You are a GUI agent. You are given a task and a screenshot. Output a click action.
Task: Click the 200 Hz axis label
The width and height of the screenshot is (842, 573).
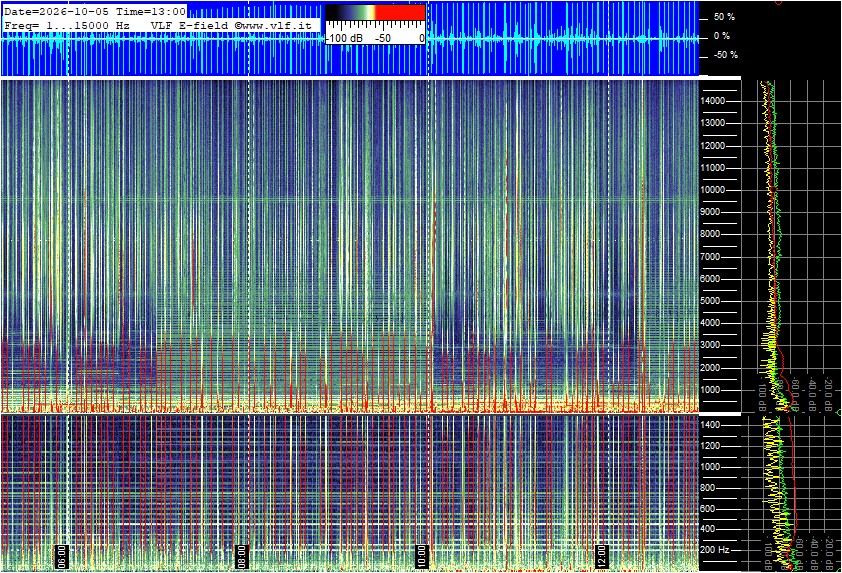pos(715,550)
